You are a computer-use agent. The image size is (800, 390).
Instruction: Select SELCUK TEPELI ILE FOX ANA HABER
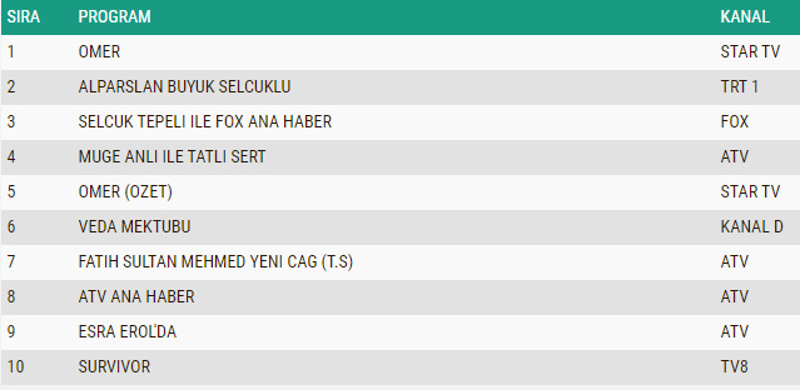[205, 122]
